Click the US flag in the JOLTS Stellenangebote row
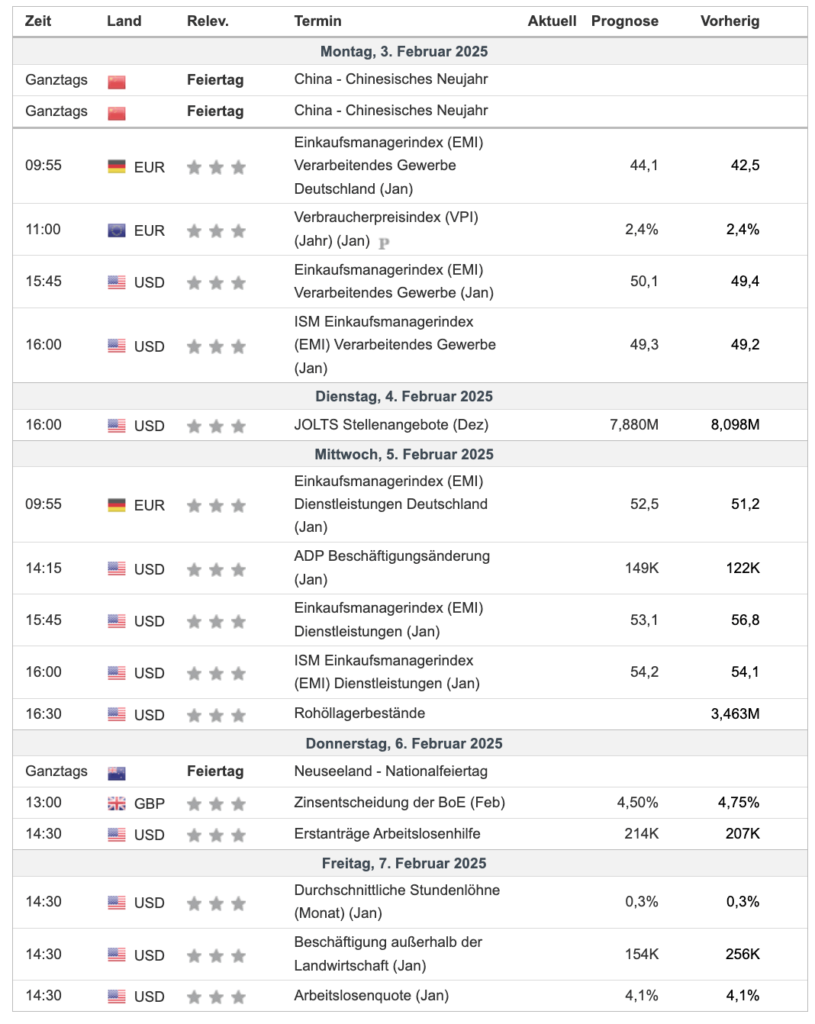Viewport: 815px width, 1024px height. tap(117, 425)
